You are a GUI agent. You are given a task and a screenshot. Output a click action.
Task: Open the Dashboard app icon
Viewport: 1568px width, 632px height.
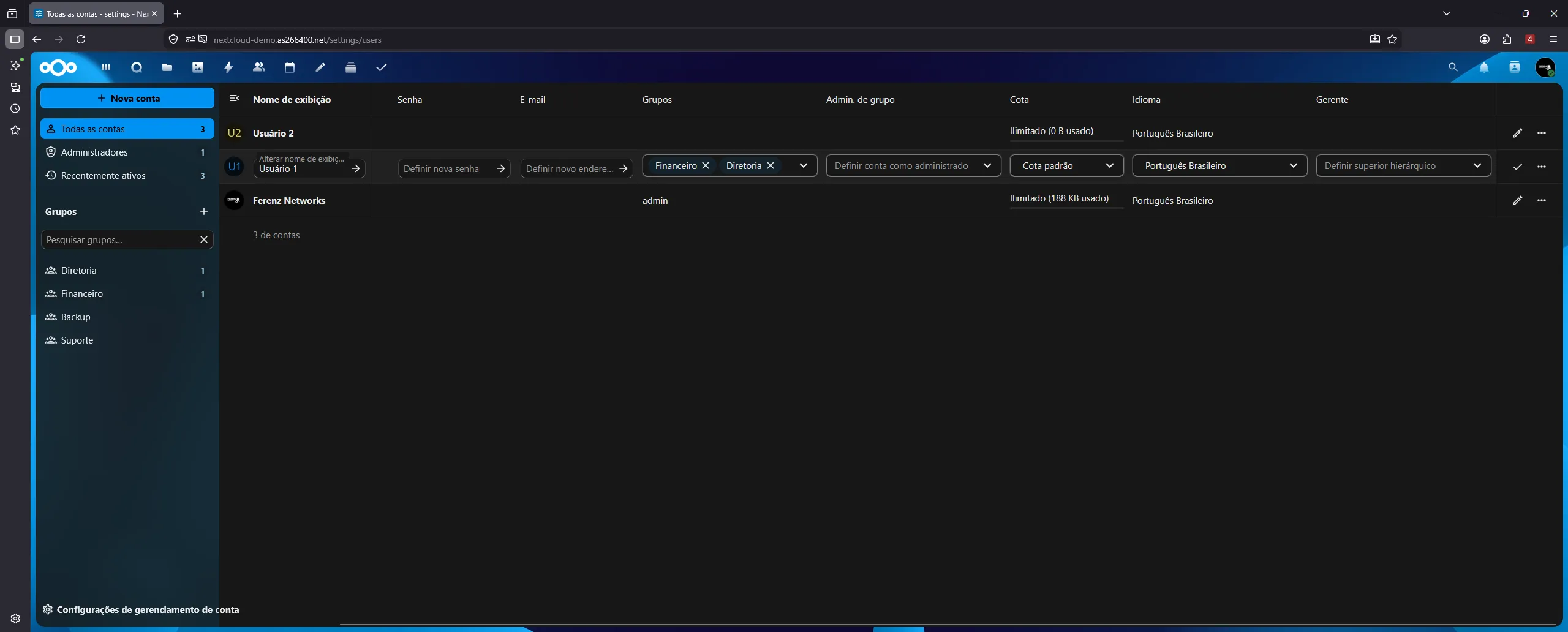point(106,67)
